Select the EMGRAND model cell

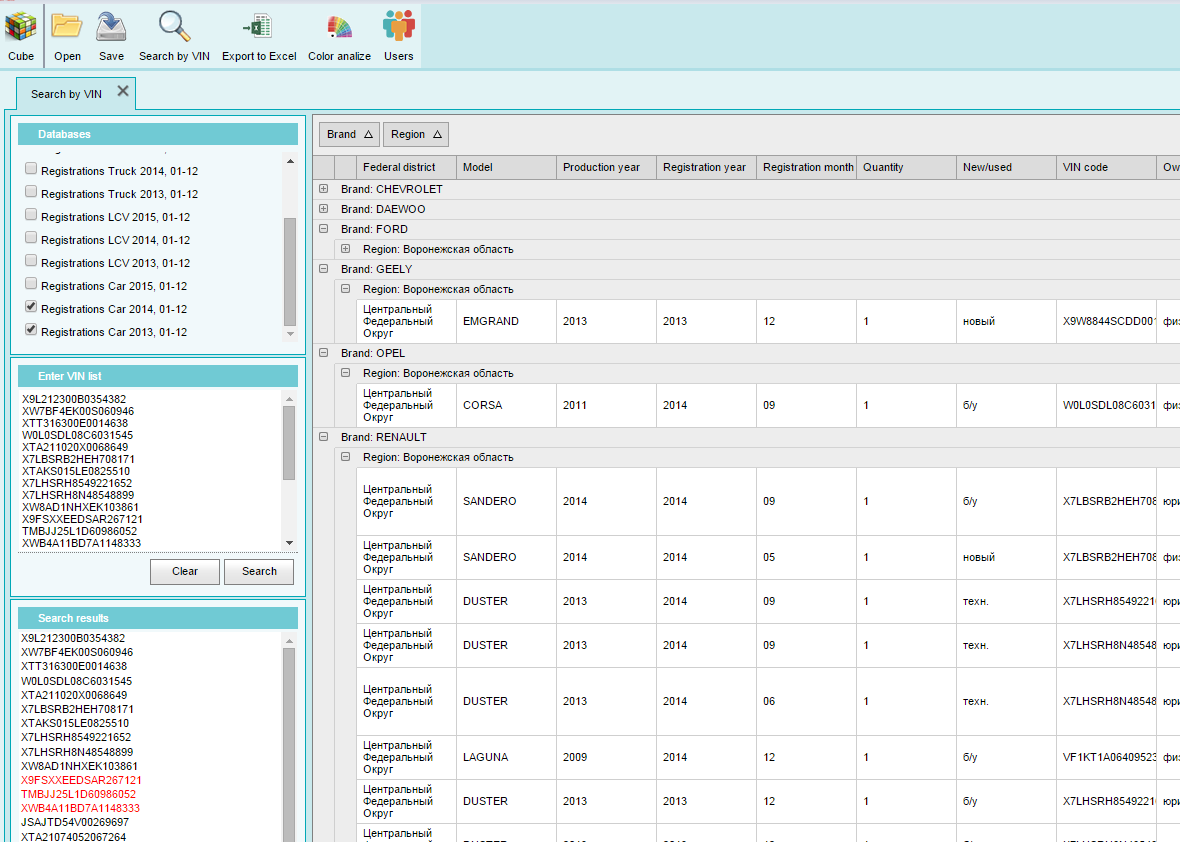[x=506, y=321]
